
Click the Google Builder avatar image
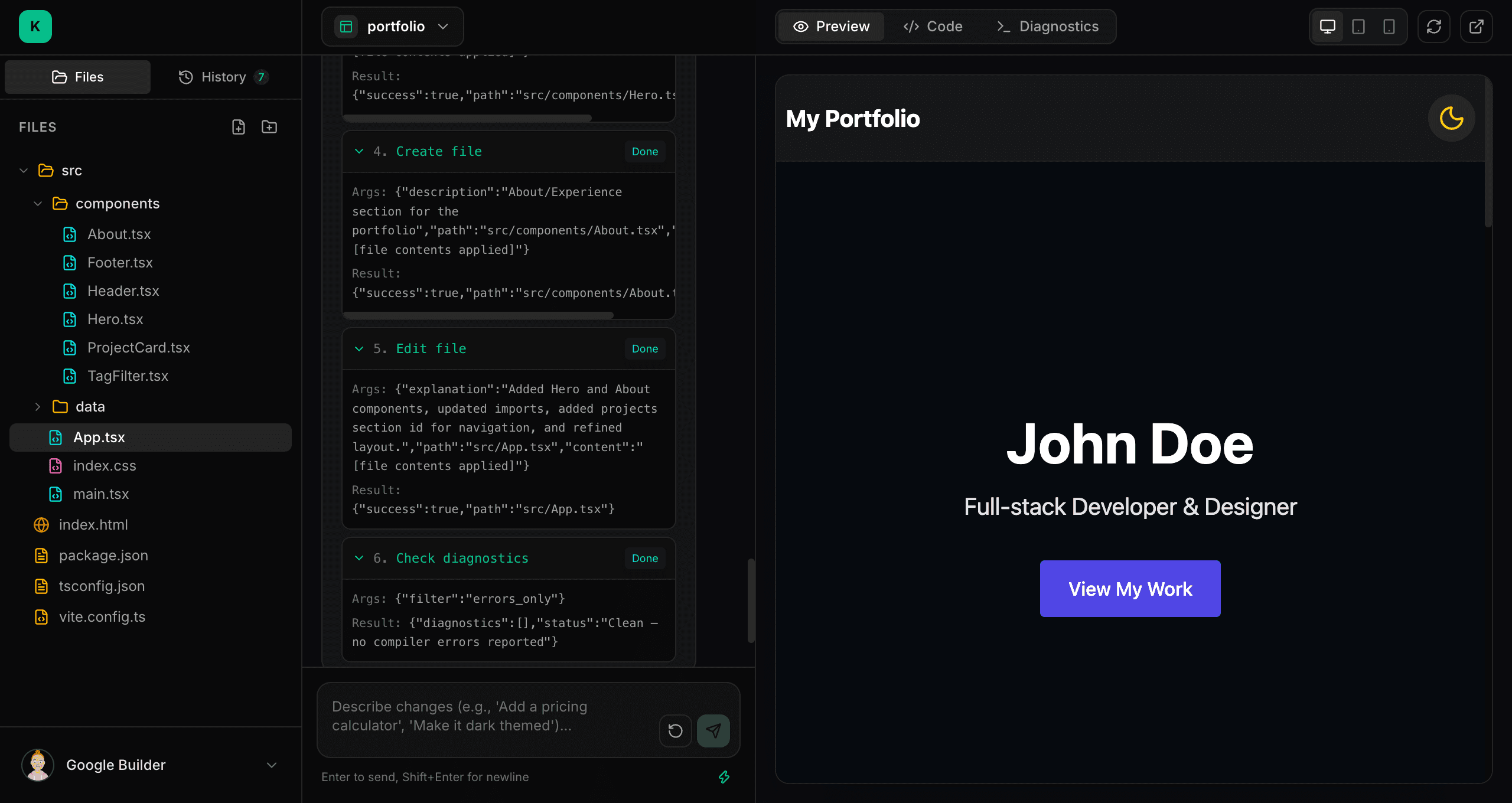tap(38, 765)
